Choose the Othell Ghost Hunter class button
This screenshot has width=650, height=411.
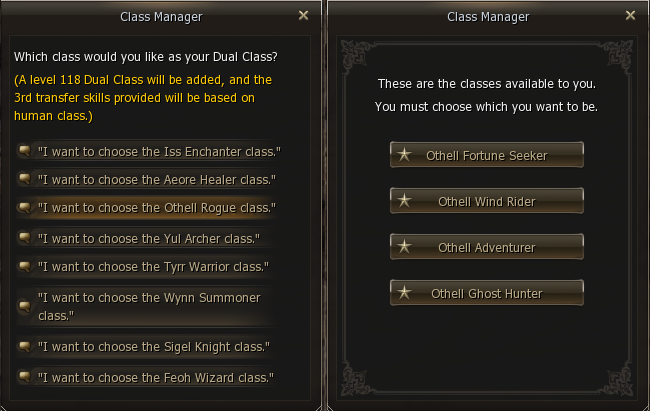coord(486,293)
